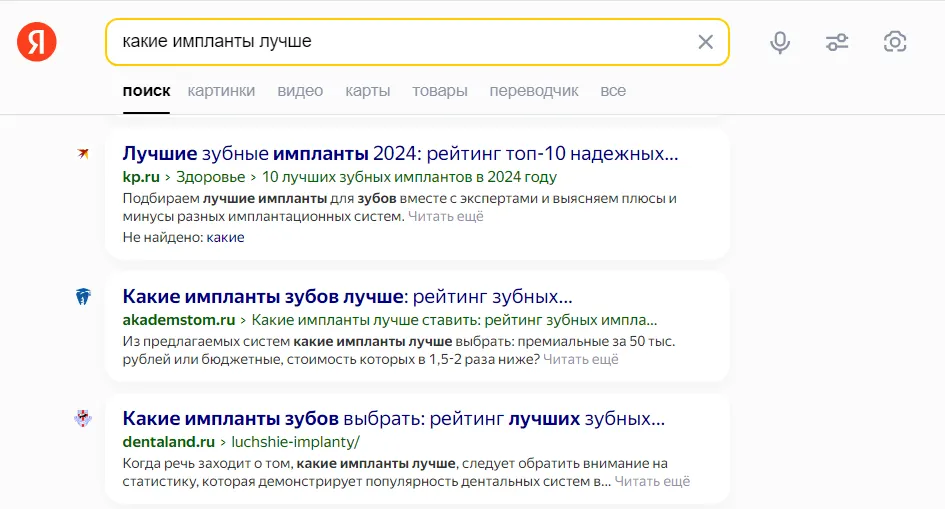Open the "все" services tab
Image resolution: width=945 pixels, height=509 pixels.
coord(613,91)
